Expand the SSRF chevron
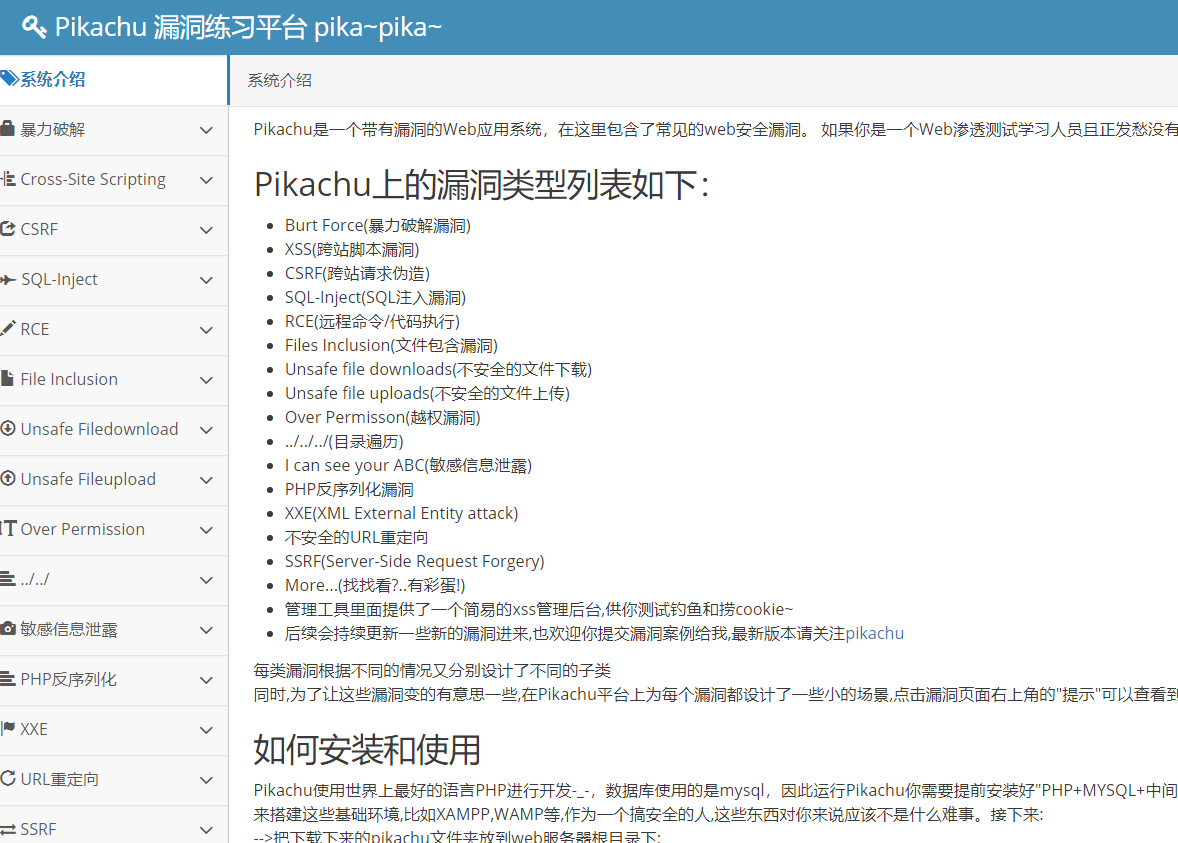This screenshot has width=1178, height=843. coord(207,830)
